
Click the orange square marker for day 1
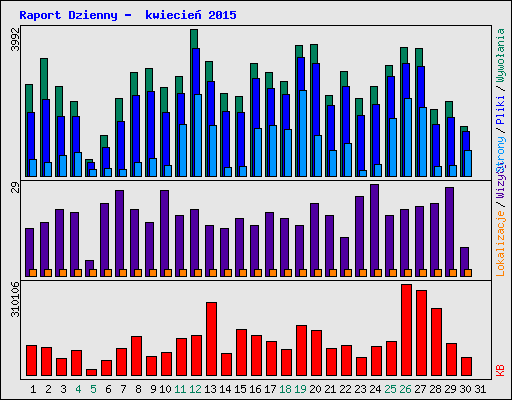(33, 273)
